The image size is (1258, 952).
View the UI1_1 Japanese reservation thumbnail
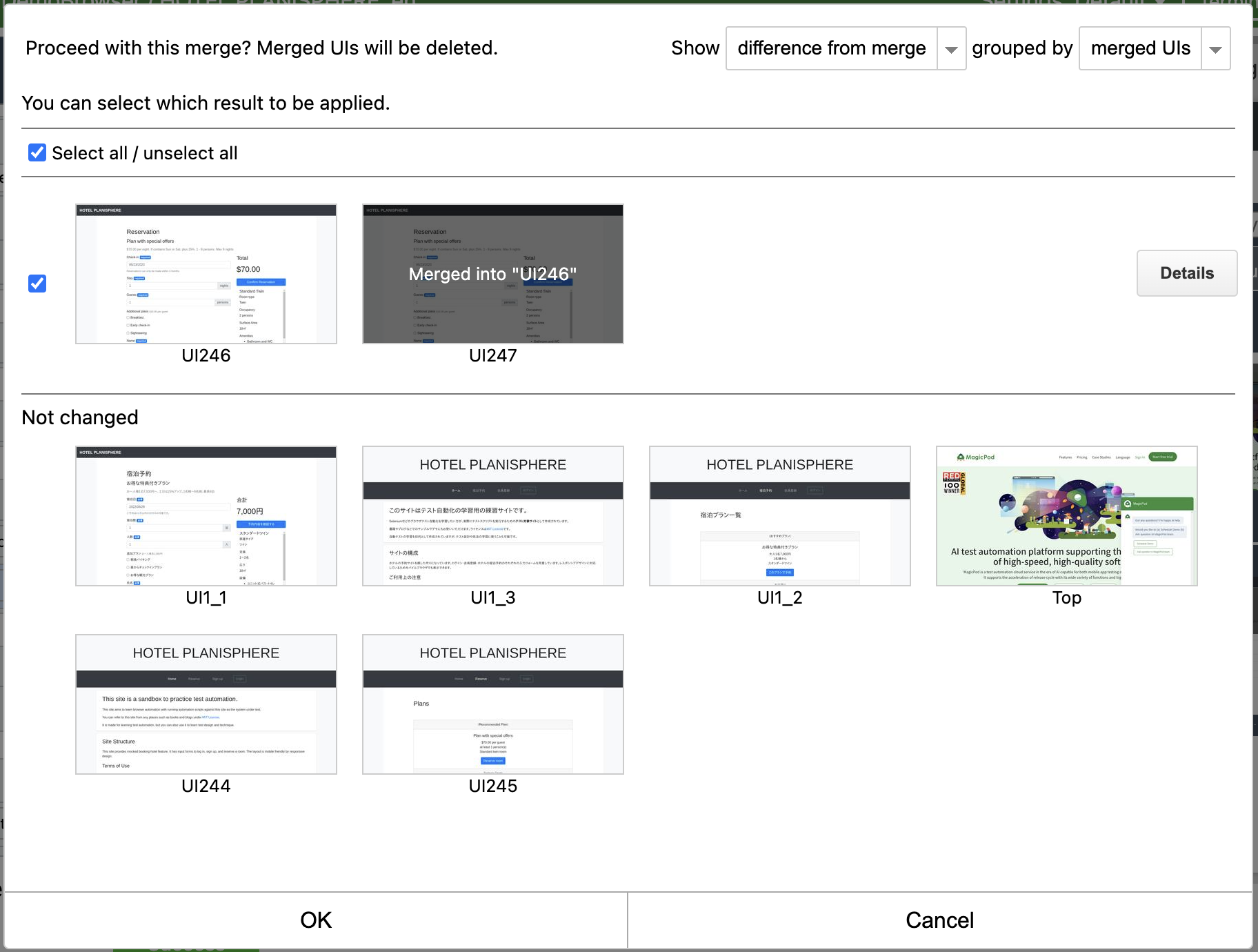206,516
